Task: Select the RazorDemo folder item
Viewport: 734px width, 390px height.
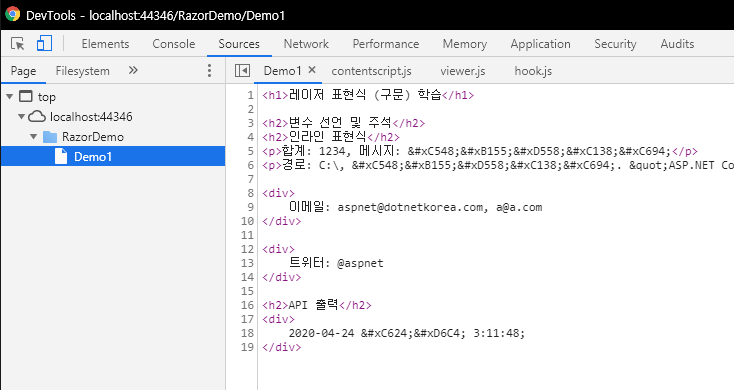Action: pos(93,136)
